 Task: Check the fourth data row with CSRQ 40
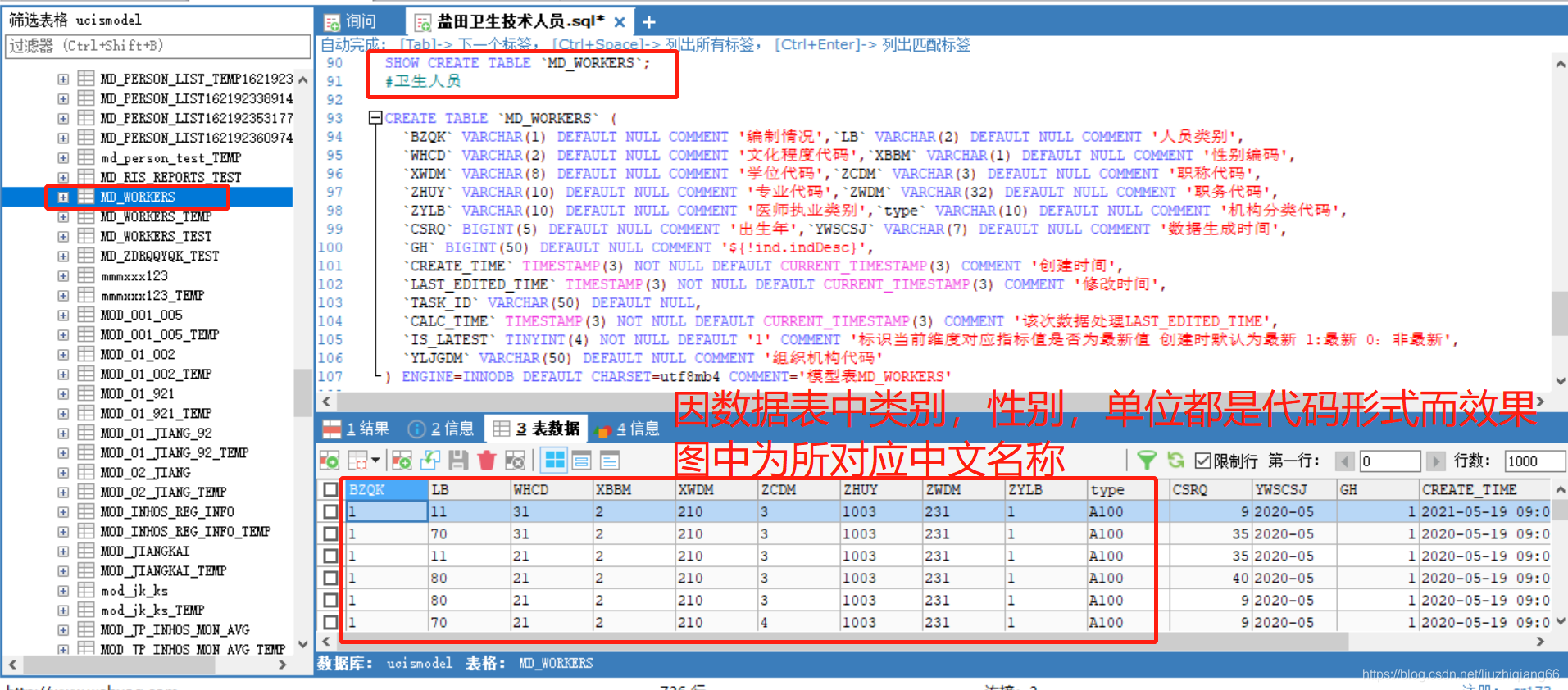pyautogui.click(x=330, y=578)
